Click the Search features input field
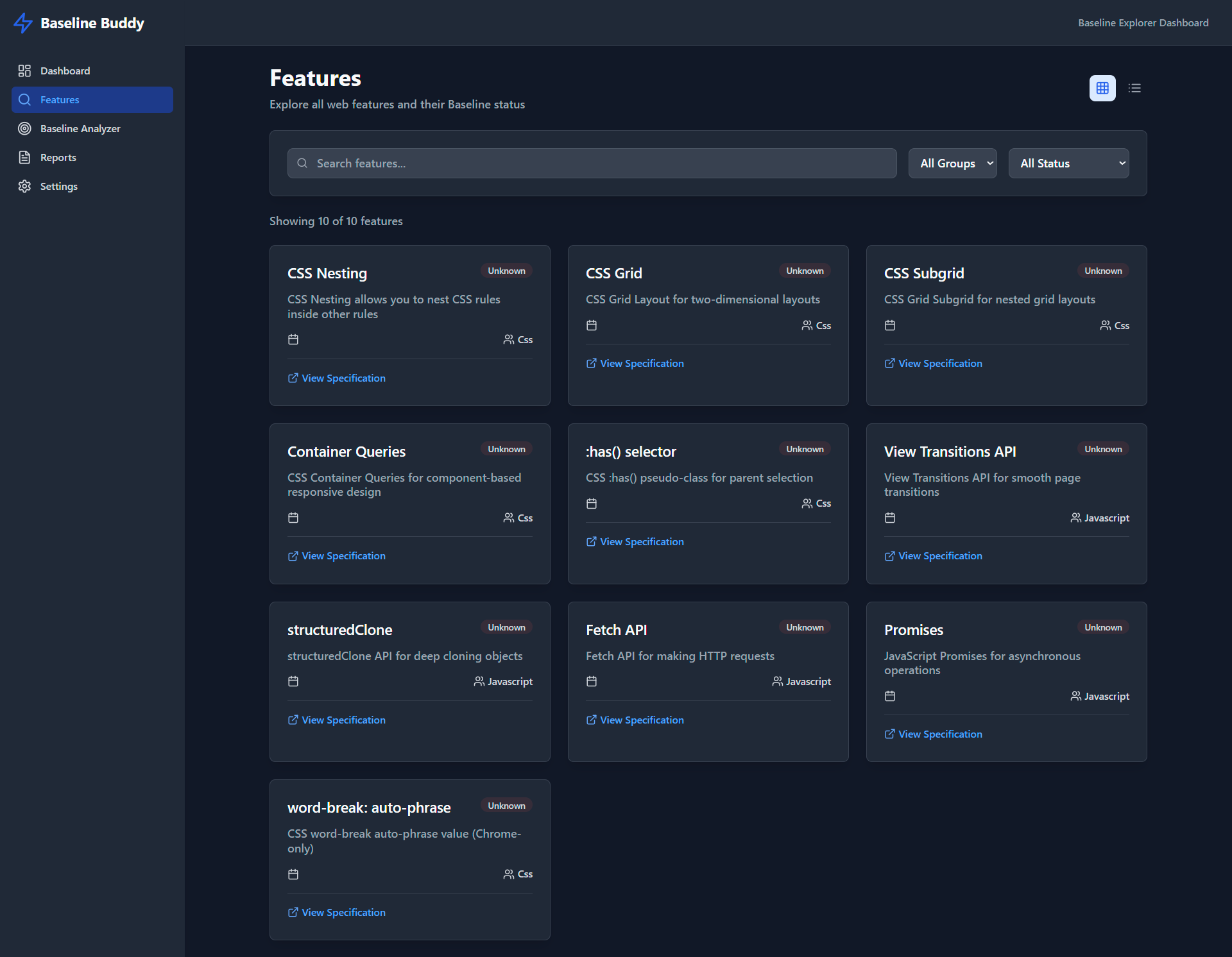Image resolution: width=1232 pixels, height=957 pixels. pos(590,164)
